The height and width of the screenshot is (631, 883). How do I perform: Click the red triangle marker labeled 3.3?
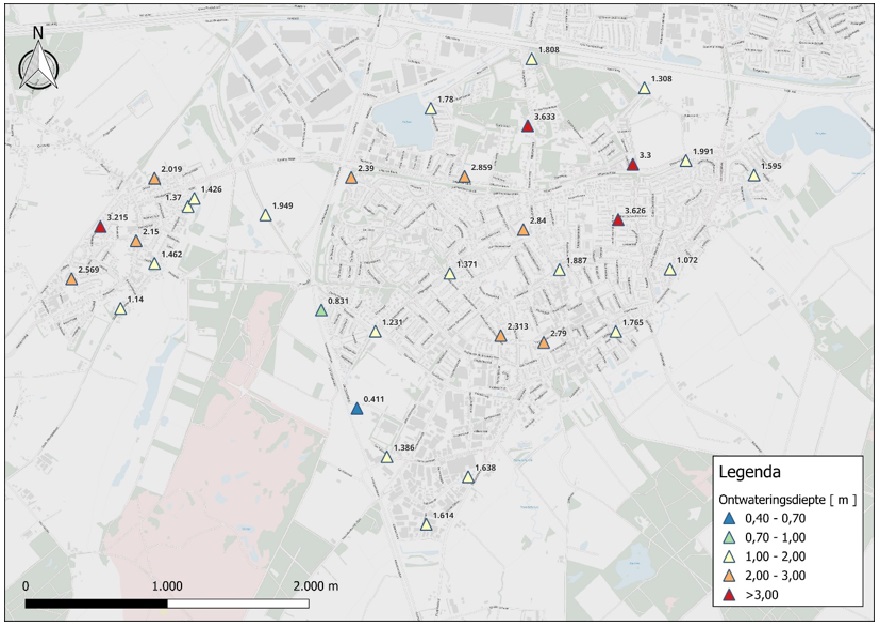(x=632, y=164)
